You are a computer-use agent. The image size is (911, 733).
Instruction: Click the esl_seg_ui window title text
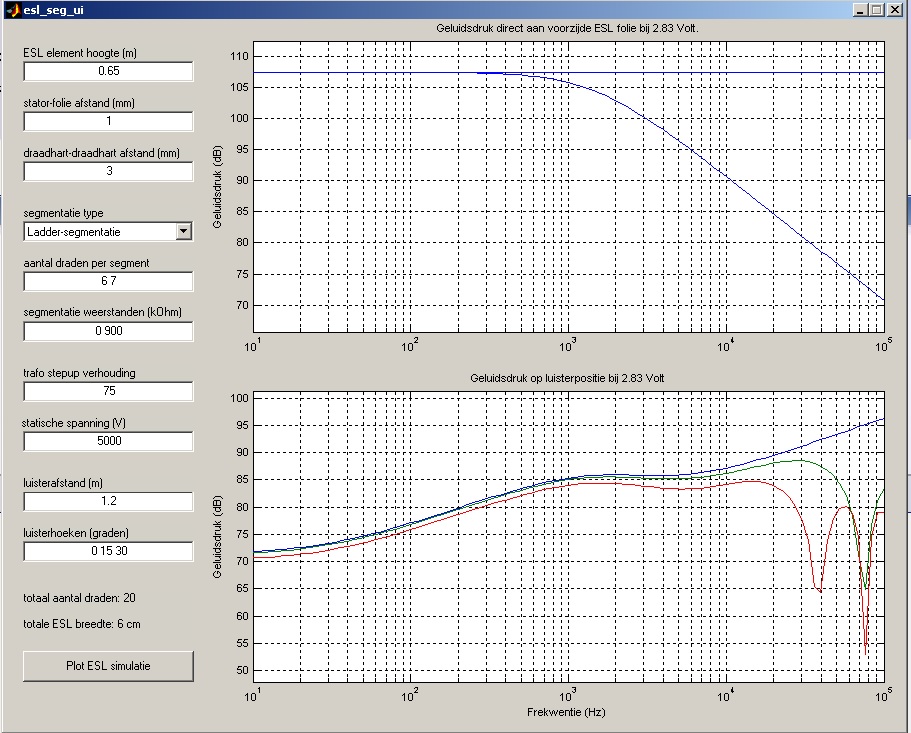(53, 10)
